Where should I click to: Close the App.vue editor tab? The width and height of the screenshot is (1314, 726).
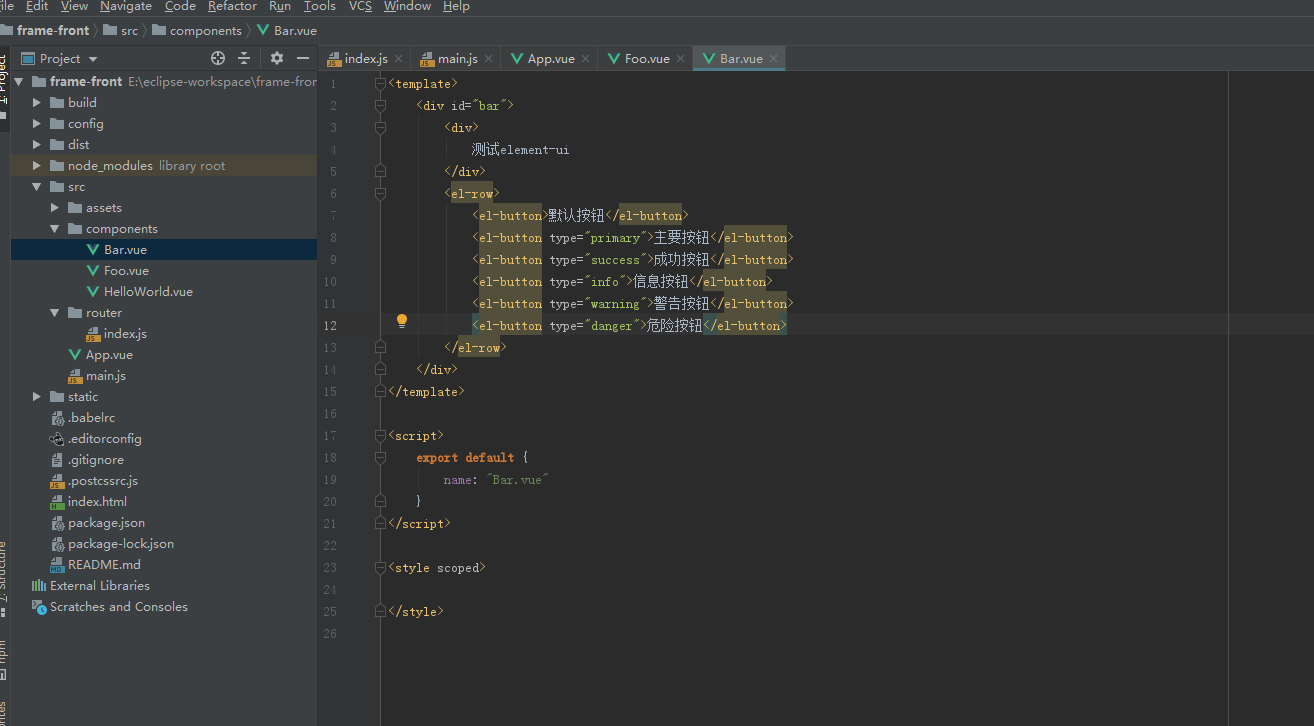[585, 59]
